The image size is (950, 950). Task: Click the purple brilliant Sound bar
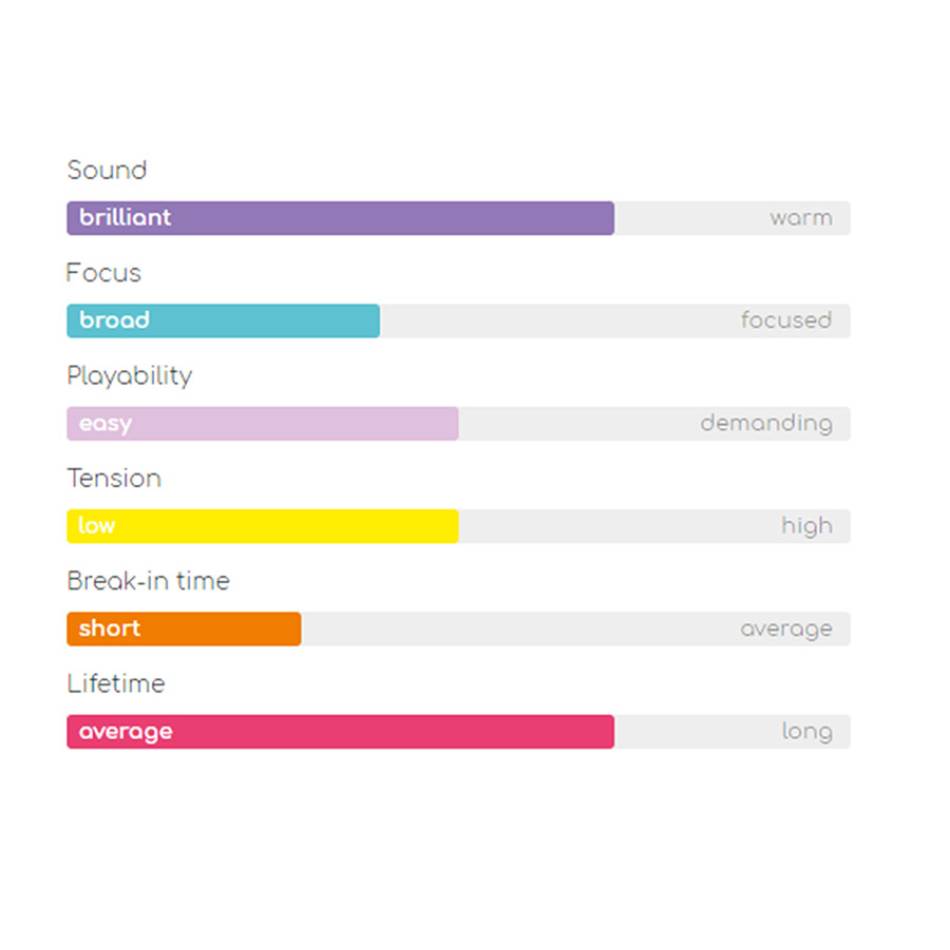coord(340,218)
